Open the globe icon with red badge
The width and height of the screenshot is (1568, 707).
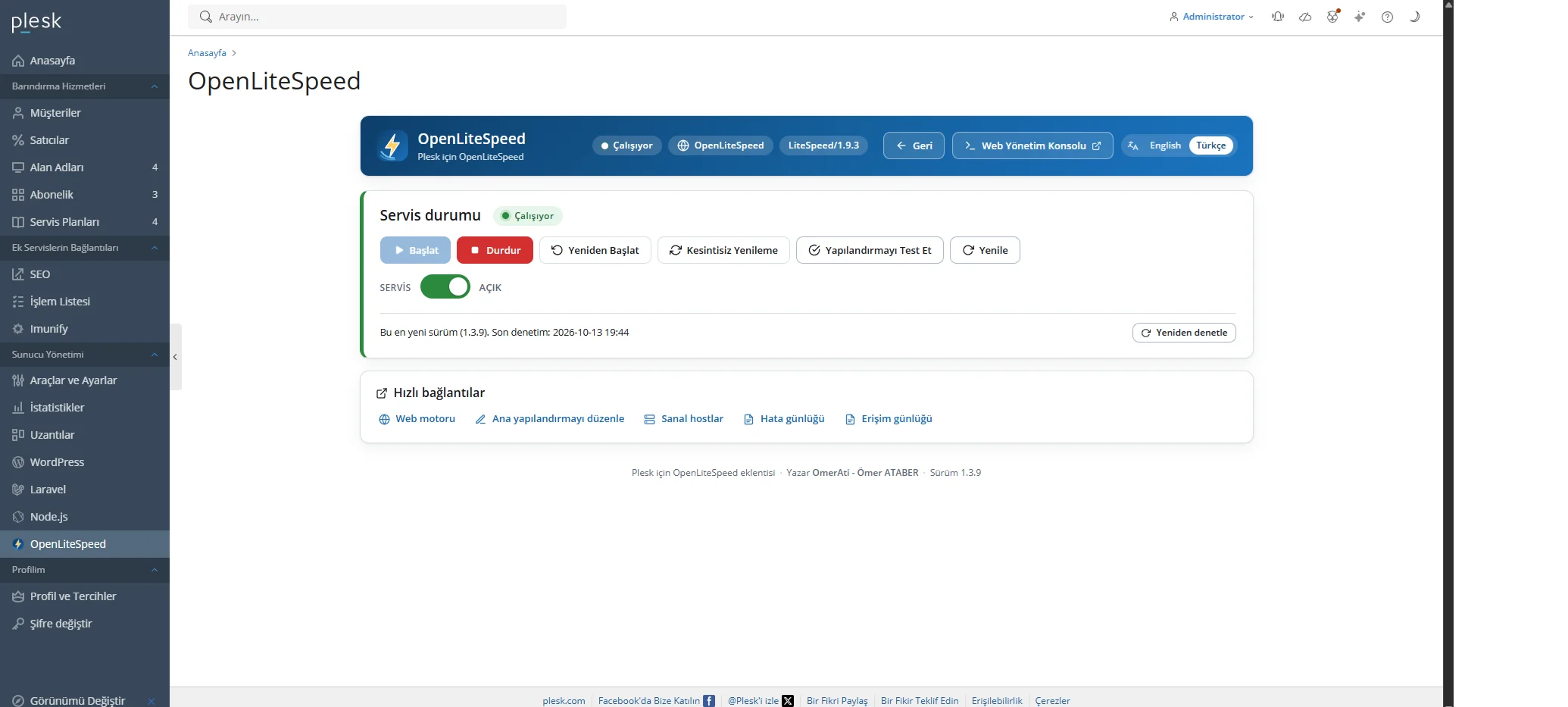point(1332,17)
